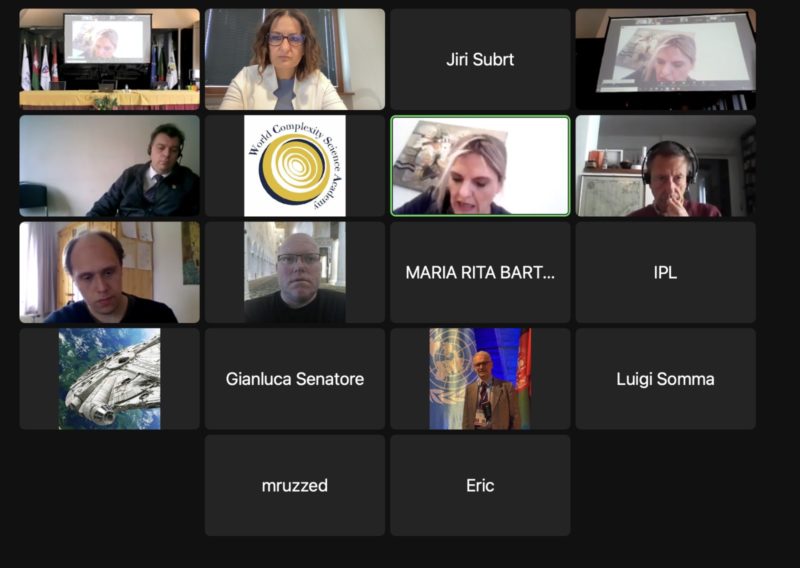The image size is (800, 568).
Task: Select the man in suit wearing headset
Action: [109, 166]
